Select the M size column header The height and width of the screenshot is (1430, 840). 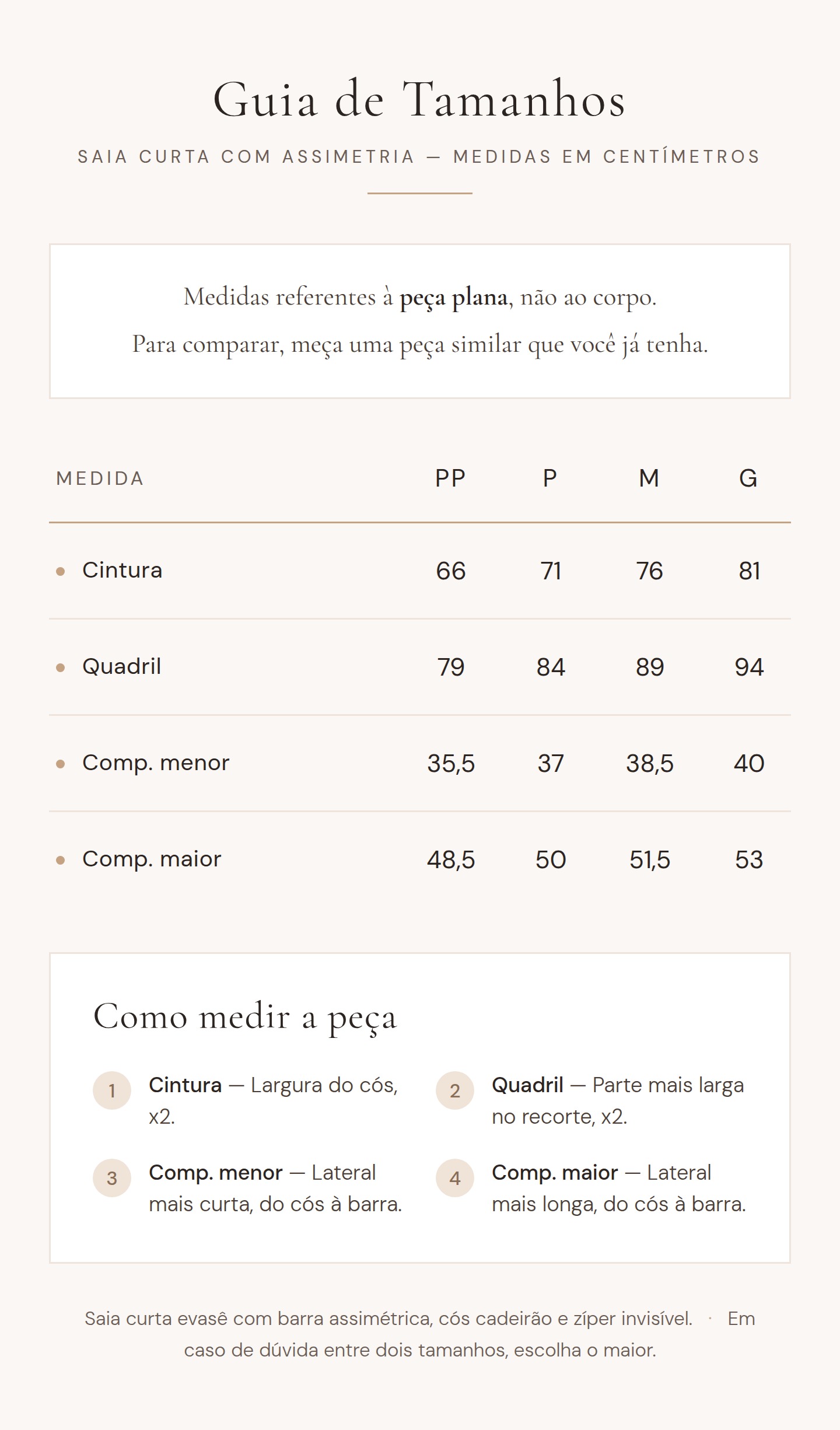click(x=649, y=478)
